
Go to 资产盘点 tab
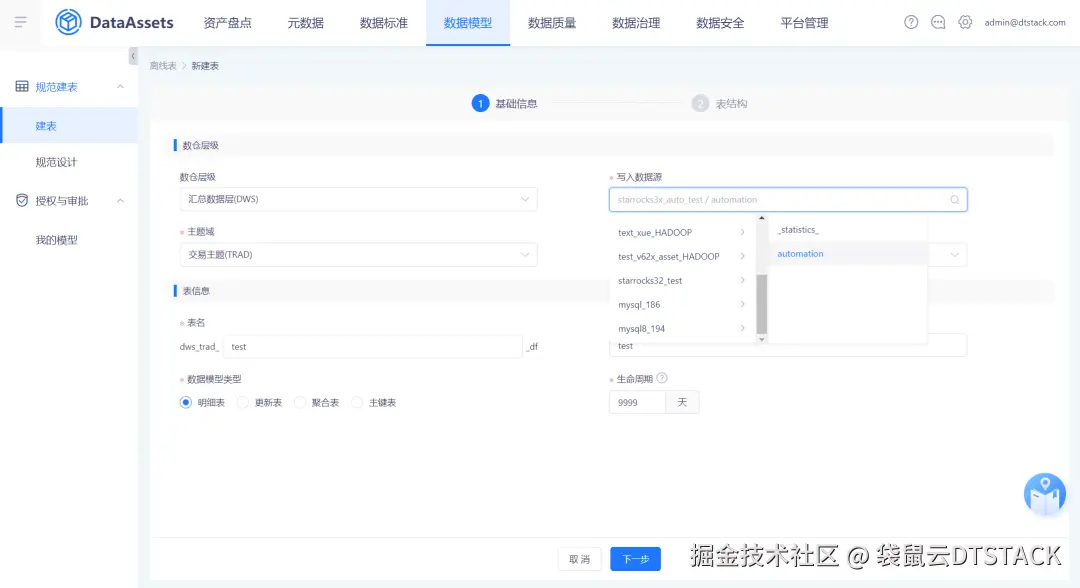tap(227, 23)
